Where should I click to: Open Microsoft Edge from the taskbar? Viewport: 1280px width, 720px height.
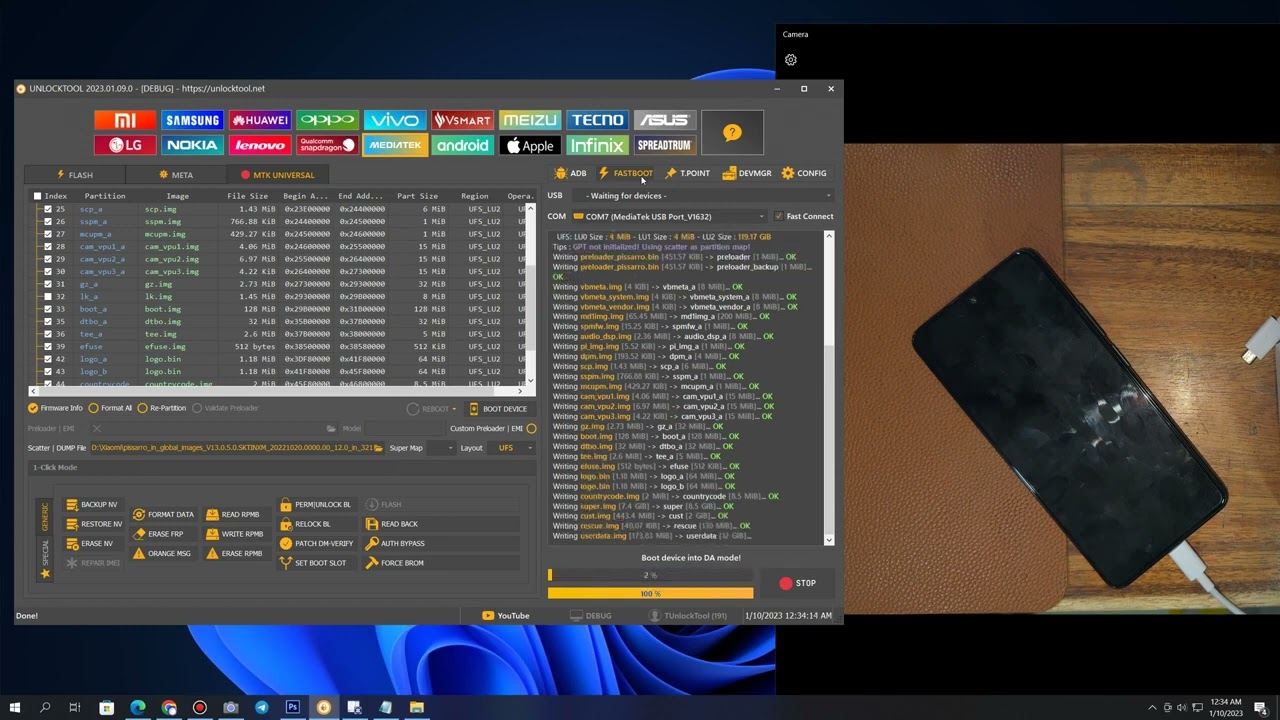click(x=138, y=707)
